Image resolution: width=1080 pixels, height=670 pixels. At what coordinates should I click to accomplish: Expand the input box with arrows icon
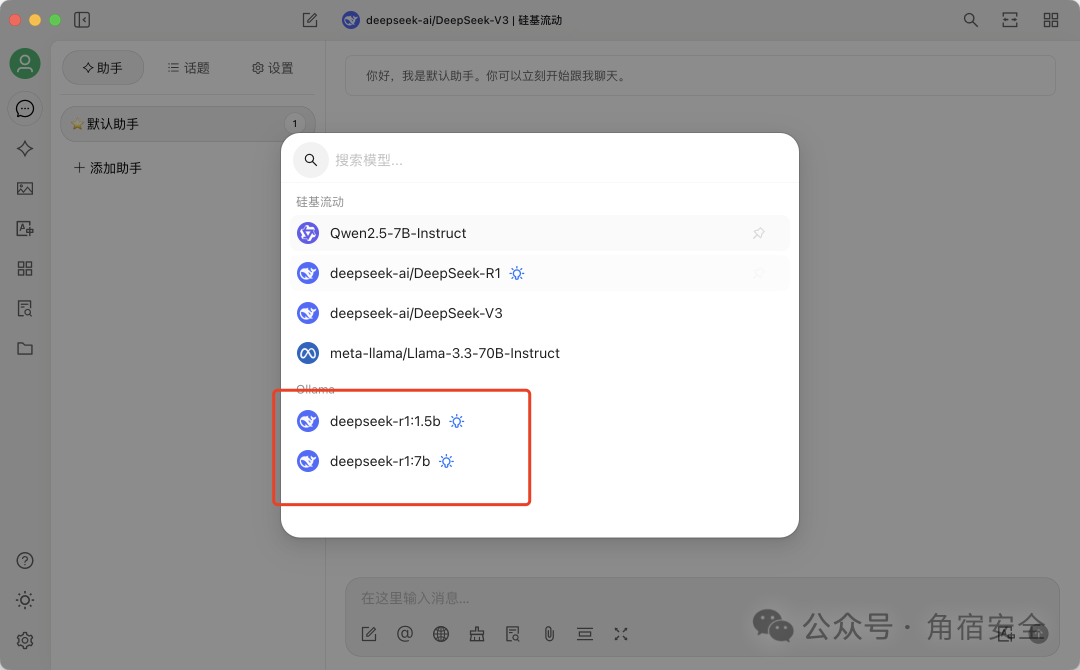(621, 634)
